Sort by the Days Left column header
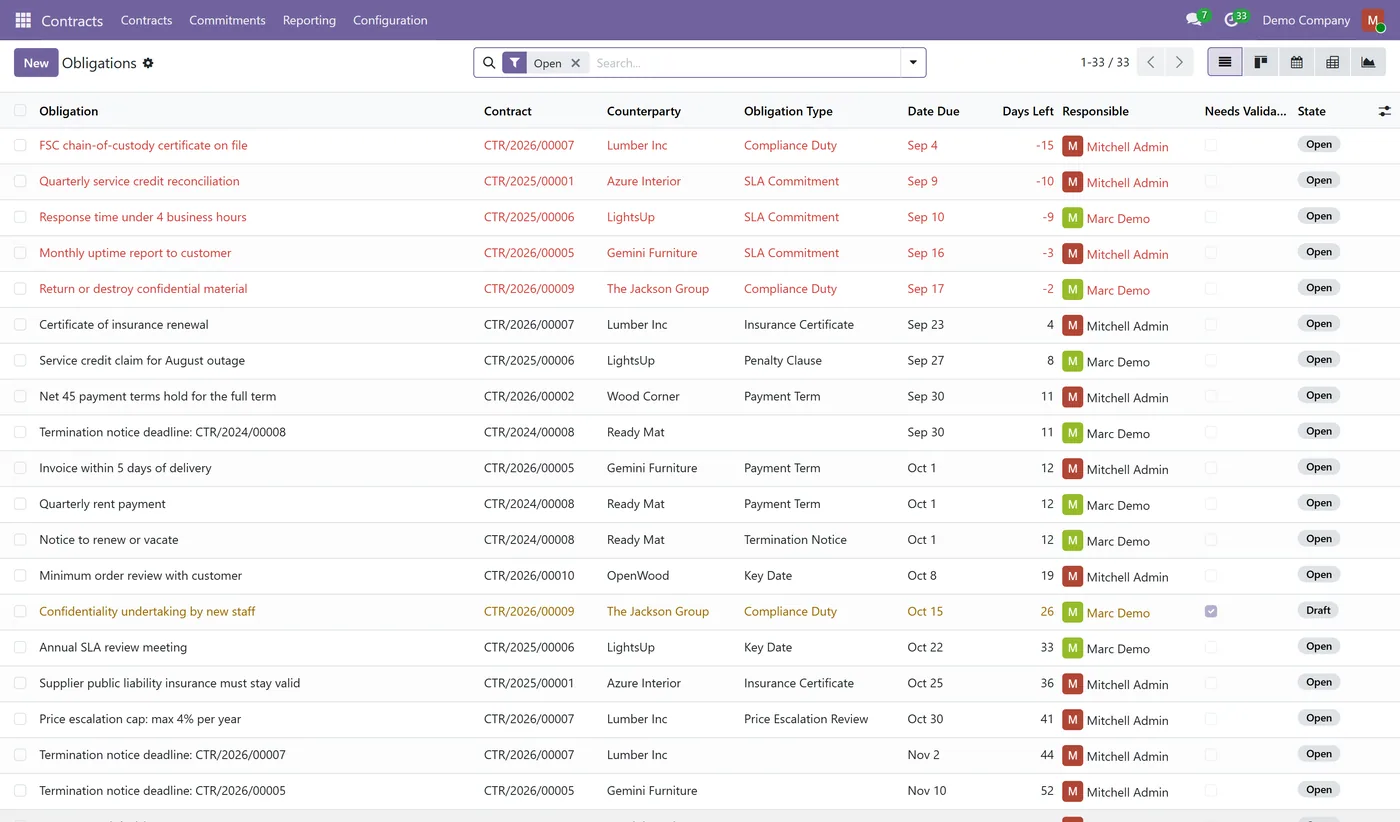Viewport: 1400px width, 822px height. pyautogui.click(x=1028, y=111)
